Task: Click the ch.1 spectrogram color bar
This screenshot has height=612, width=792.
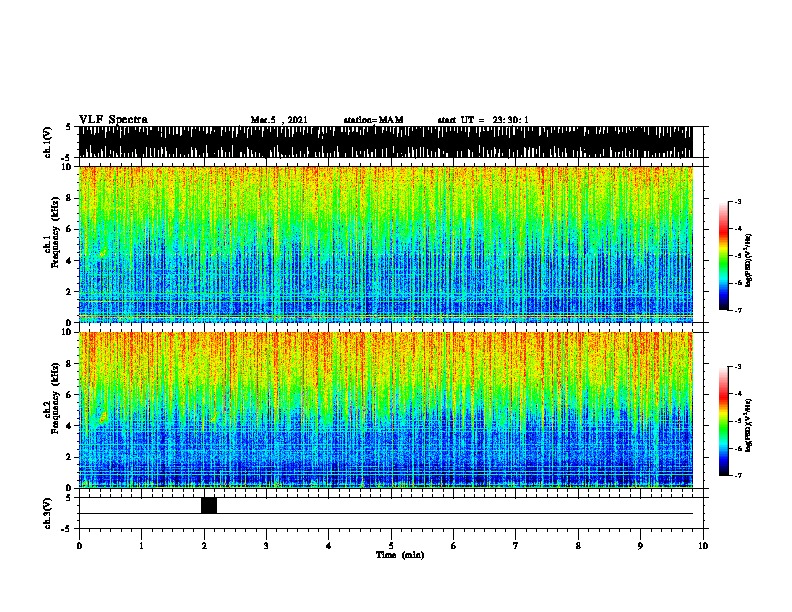Action: point(724,256)
